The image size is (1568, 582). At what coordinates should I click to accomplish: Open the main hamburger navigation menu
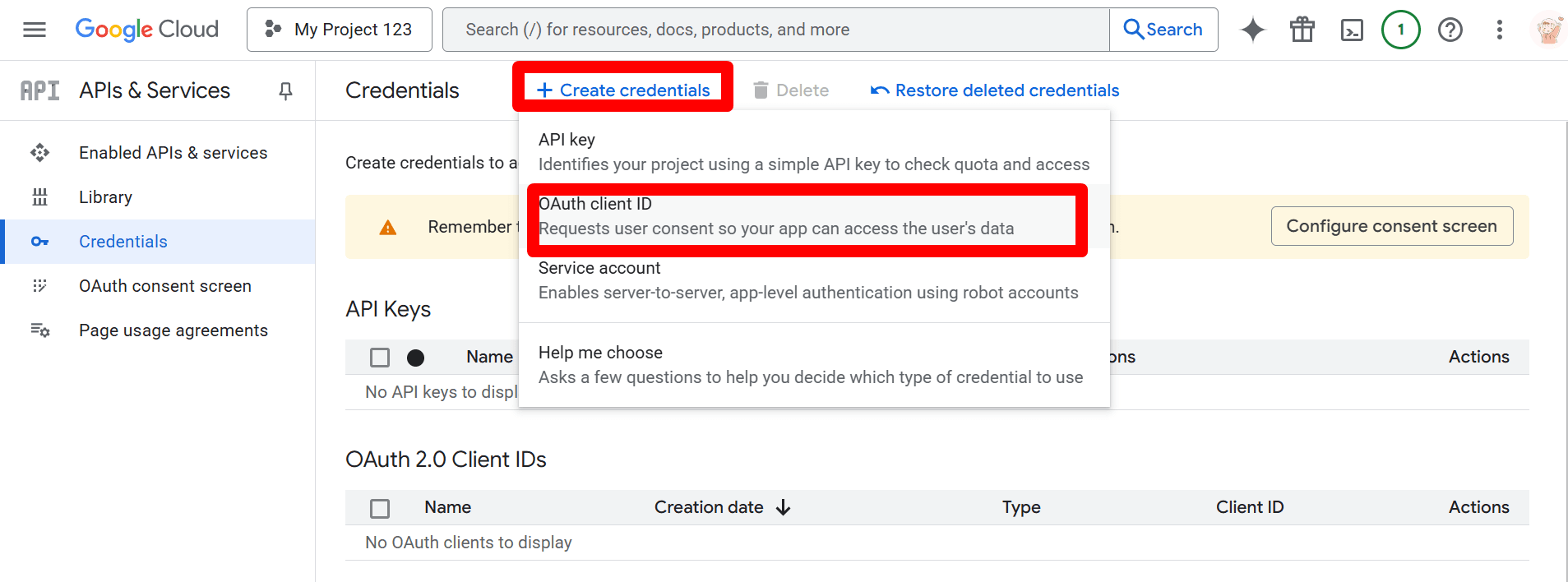coord(35,30)
